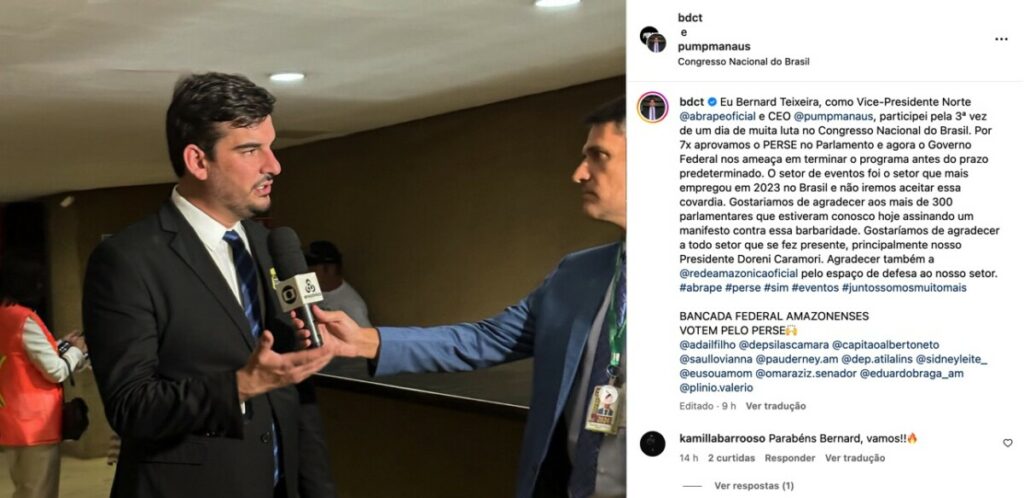Reply to kamillabarrooso with Responder
The image size is (1024, 498).
(790, 458)
